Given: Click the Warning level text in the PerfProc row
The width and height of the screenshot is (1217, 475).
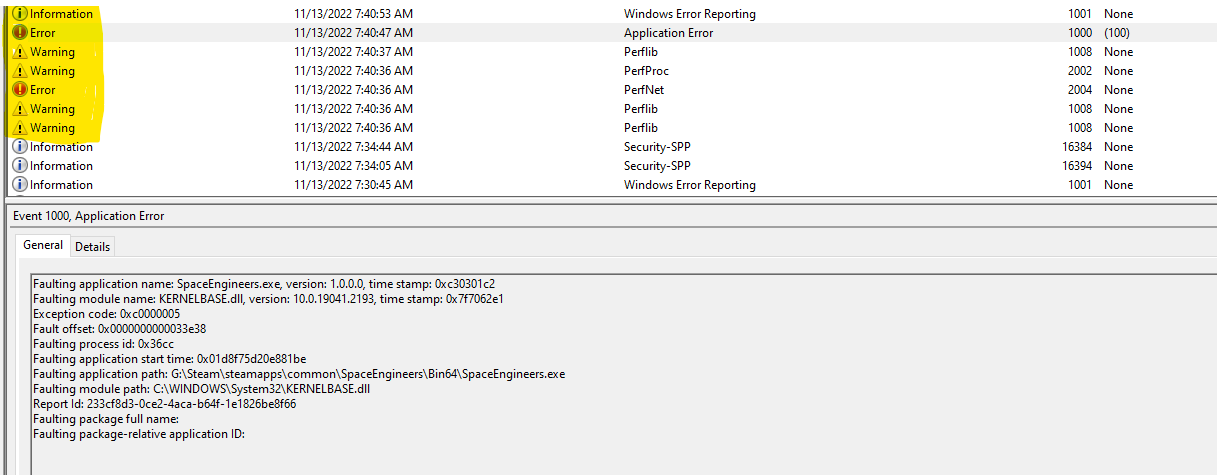Looking at the screenshot, I should coord(52,71).
